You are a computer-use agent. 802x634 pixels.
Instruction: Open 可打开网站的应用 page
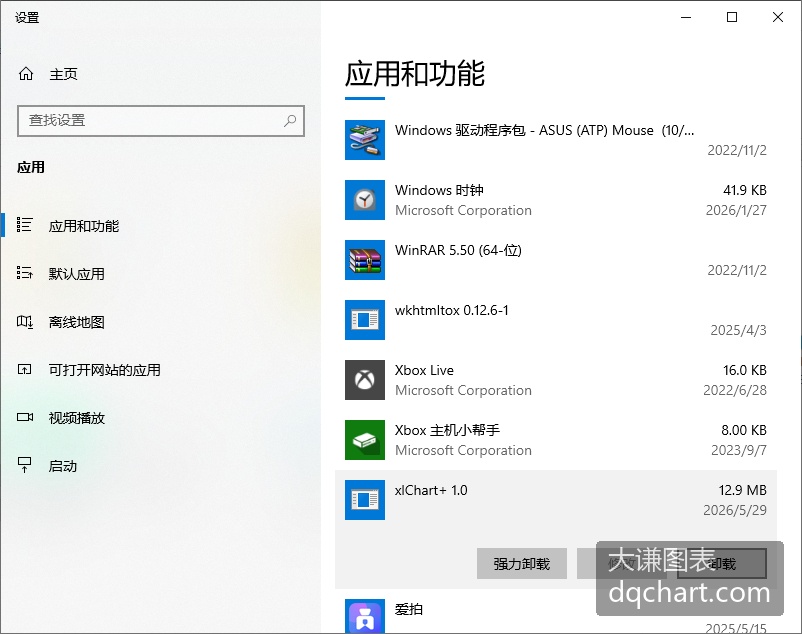coord(104,370)
